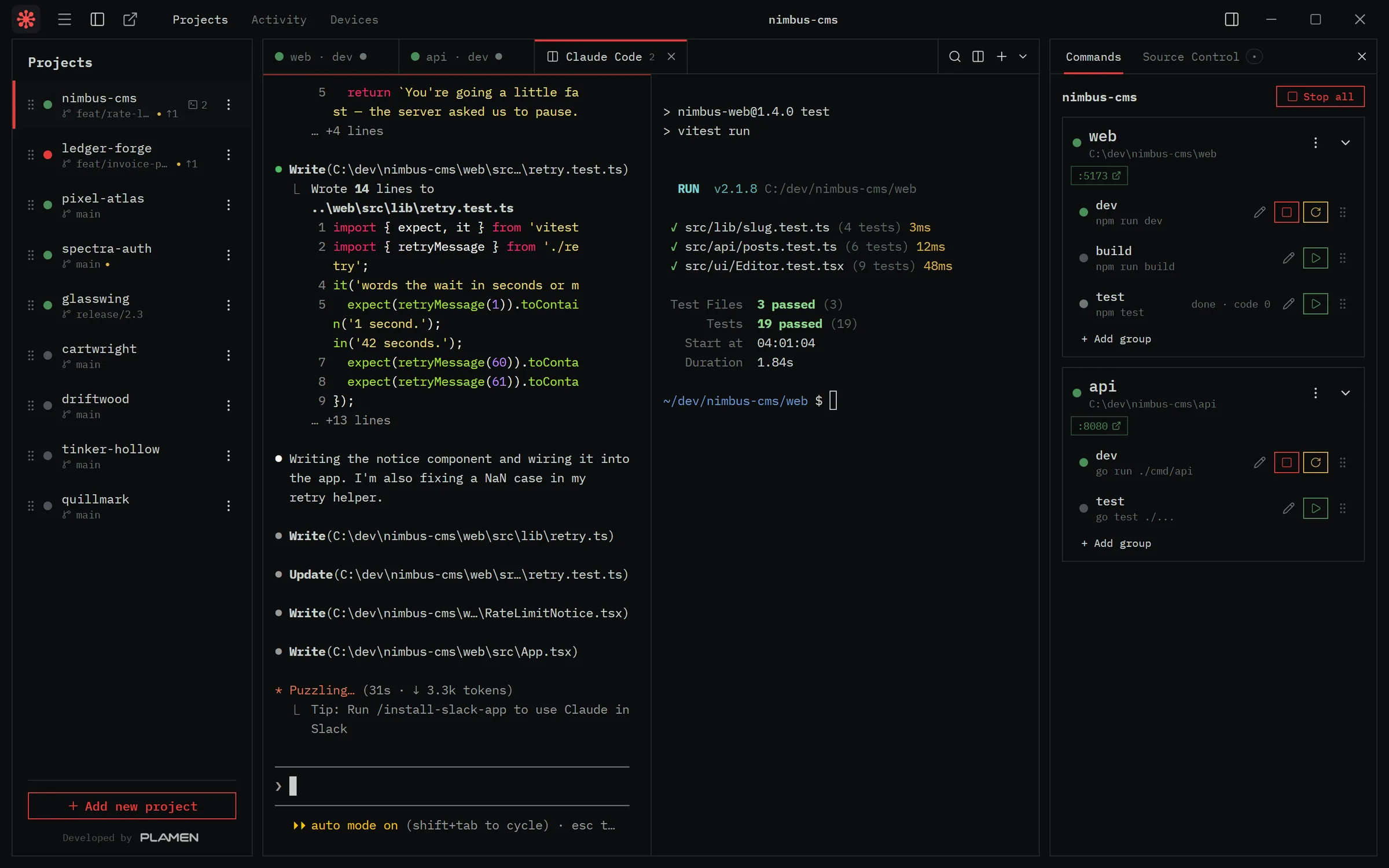Open ledger-forge project options menu
The image size is (1389, 868).
[229, 155]
